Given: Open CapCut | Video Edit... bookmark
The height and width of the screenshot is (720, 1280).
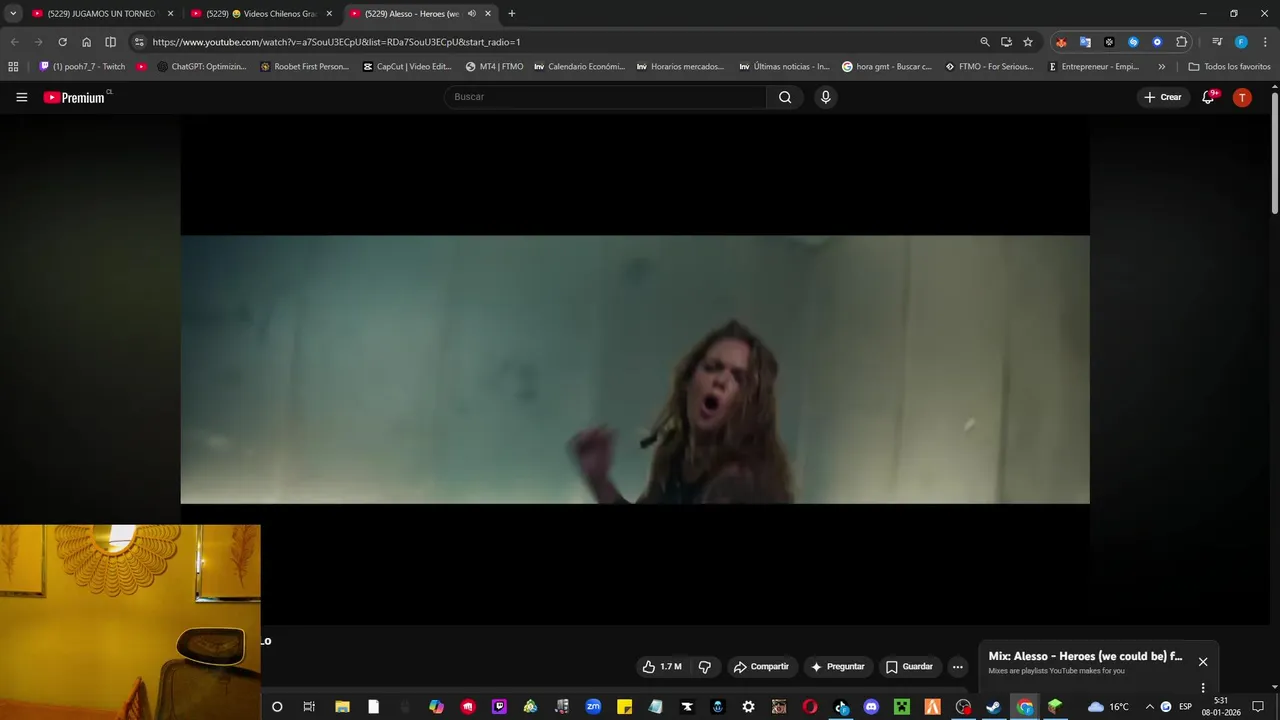Looking at the screenshot, I should tap(407, 67).
